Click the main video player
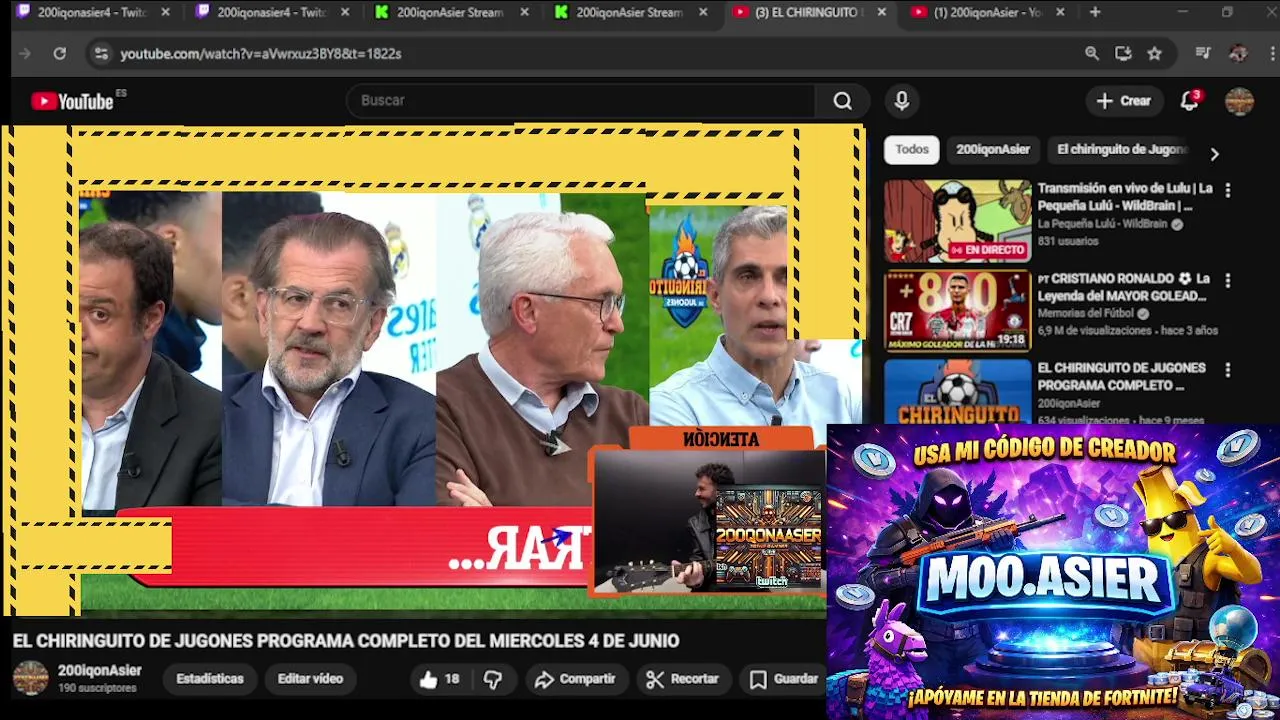This screenshot has width=1280, height=720. point(432,370)
